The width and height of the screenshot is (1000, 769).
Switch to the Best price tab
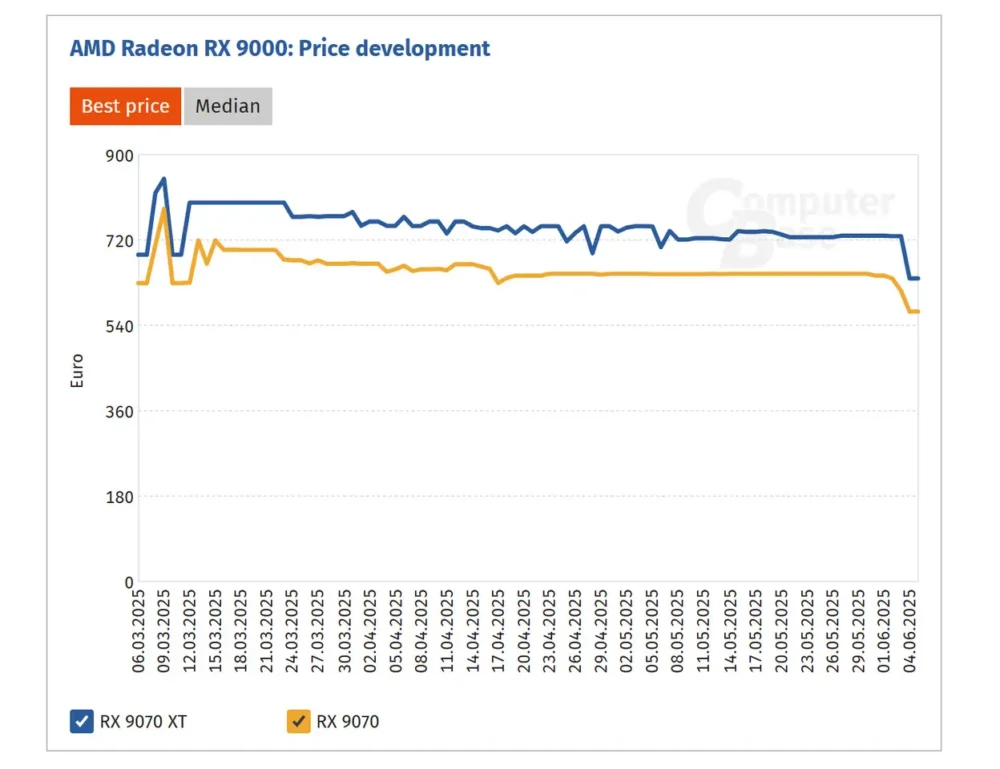[x=125, y=106]
